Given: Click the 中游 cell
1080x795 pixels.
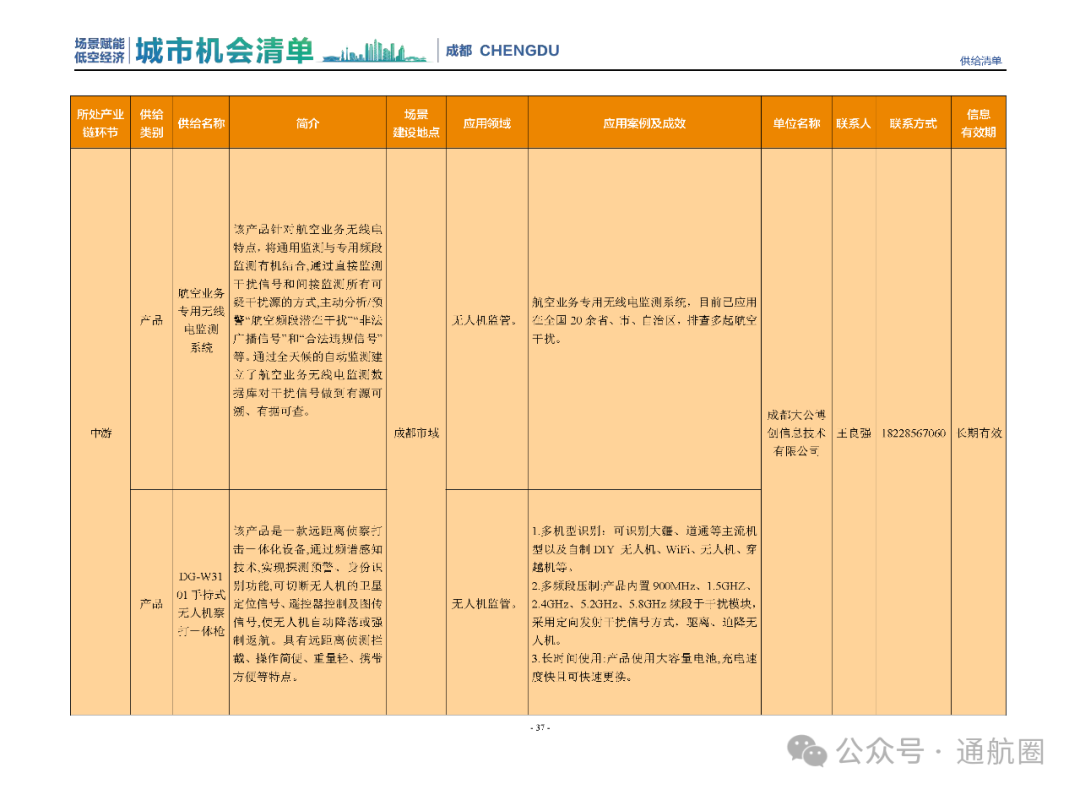Looking at the screenshot, I should click(x=101, y=433).
